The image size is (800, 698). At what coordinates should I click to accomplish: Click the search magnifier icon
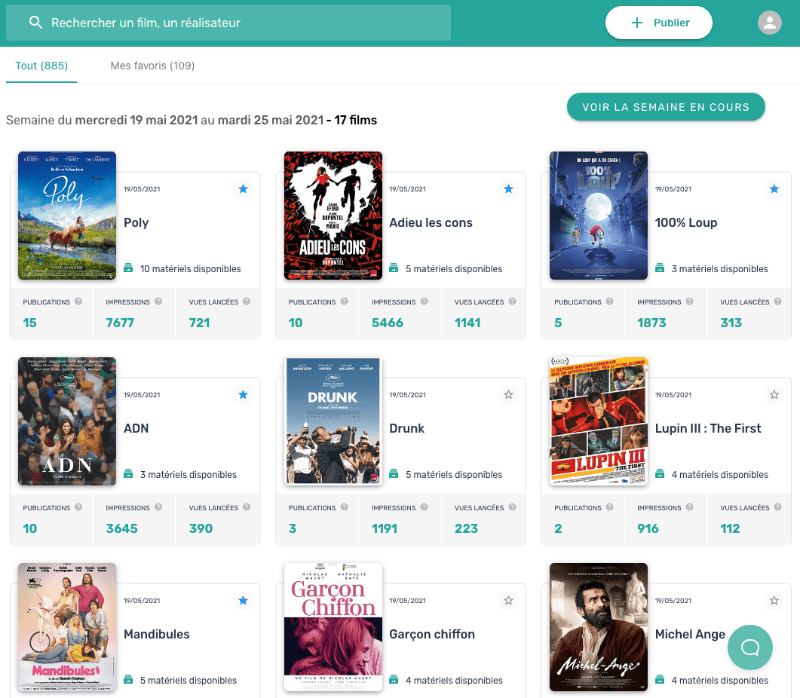35,22
